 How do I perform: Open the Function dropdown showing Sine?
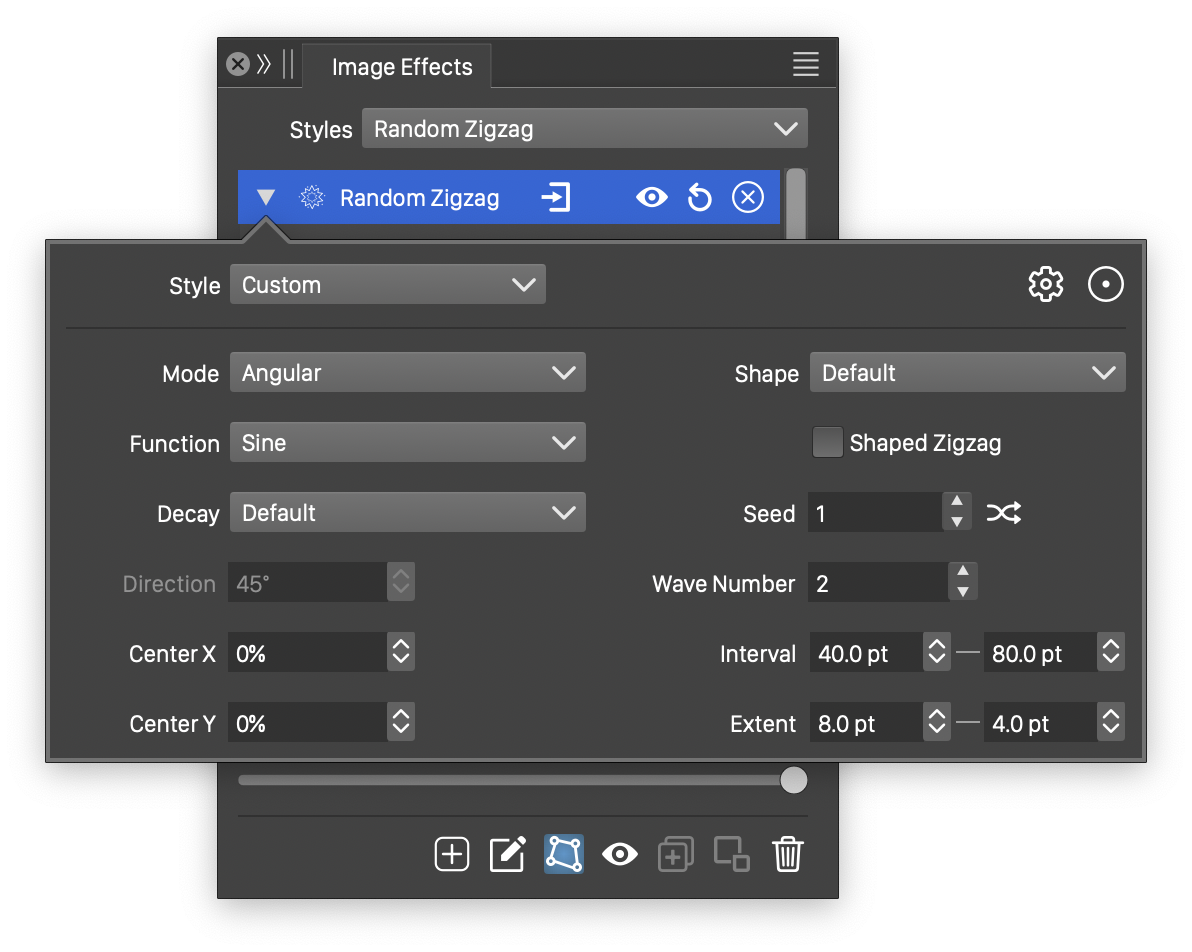coord(408,443)
